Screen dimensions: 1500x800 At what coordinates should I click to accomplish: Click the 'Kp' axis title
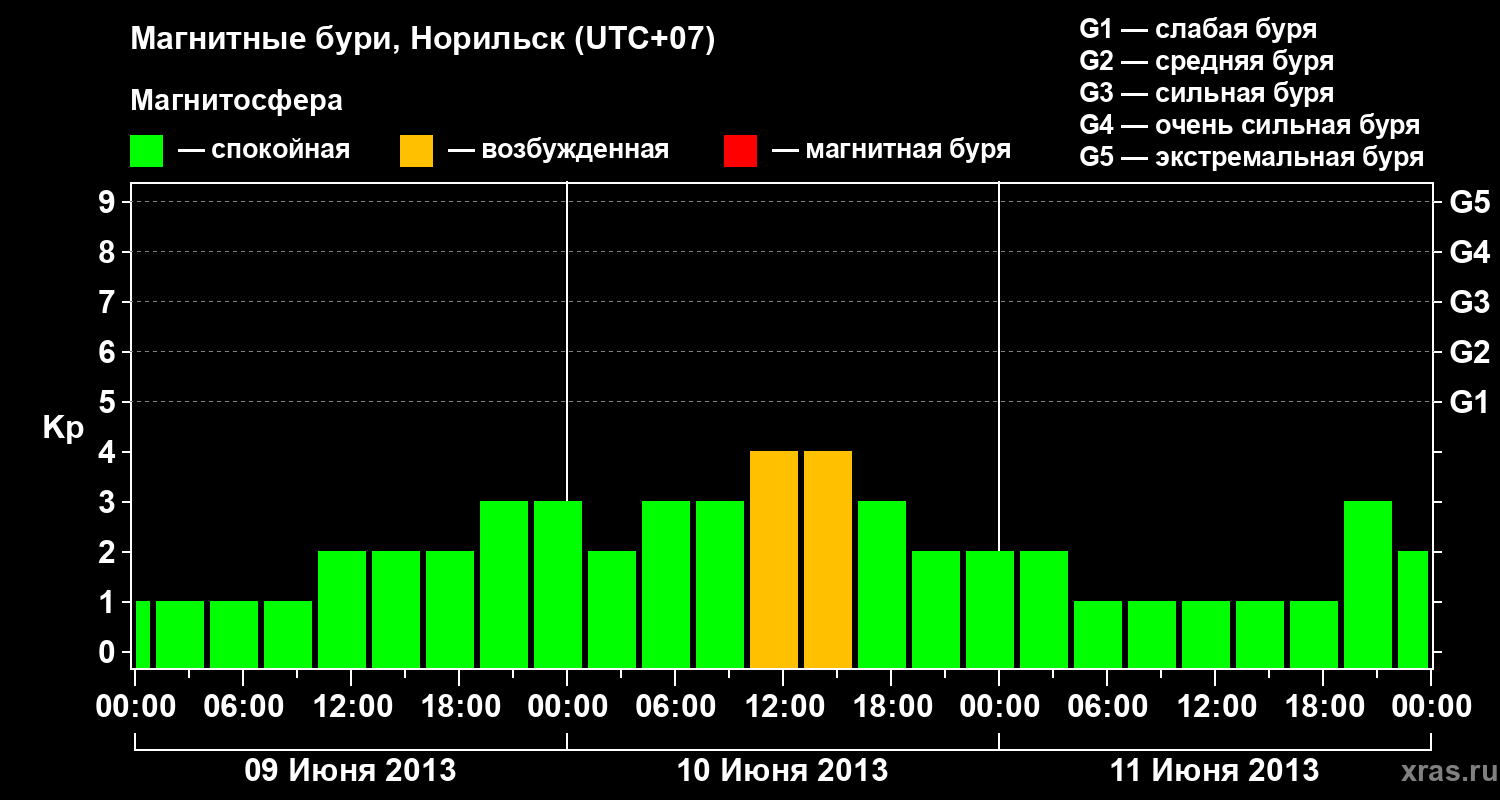(x=63, y=428)
